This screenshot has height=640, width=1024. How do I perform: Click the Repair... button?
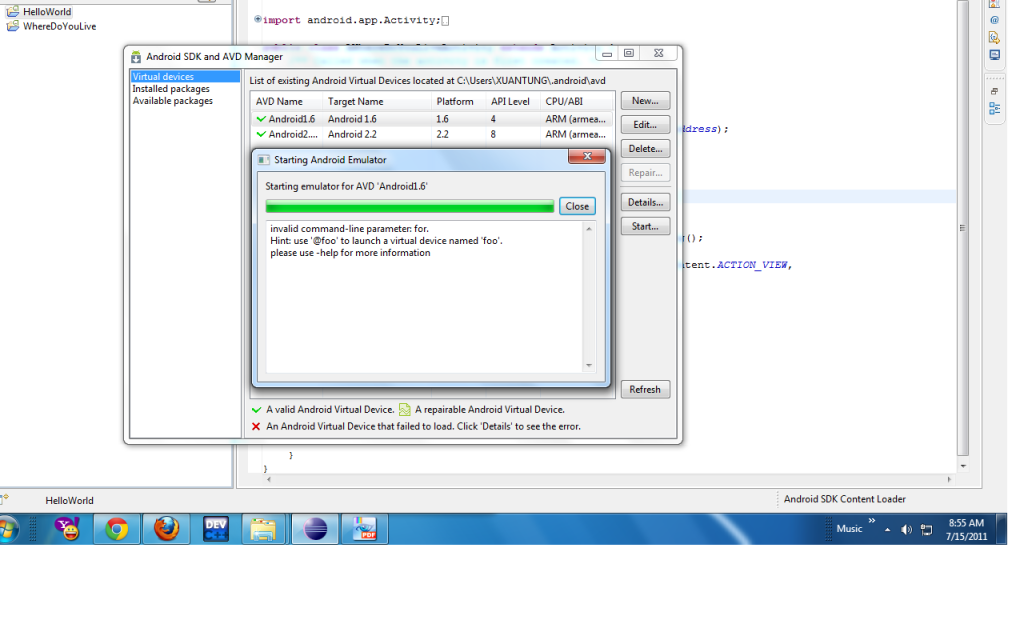pos(645,173)
